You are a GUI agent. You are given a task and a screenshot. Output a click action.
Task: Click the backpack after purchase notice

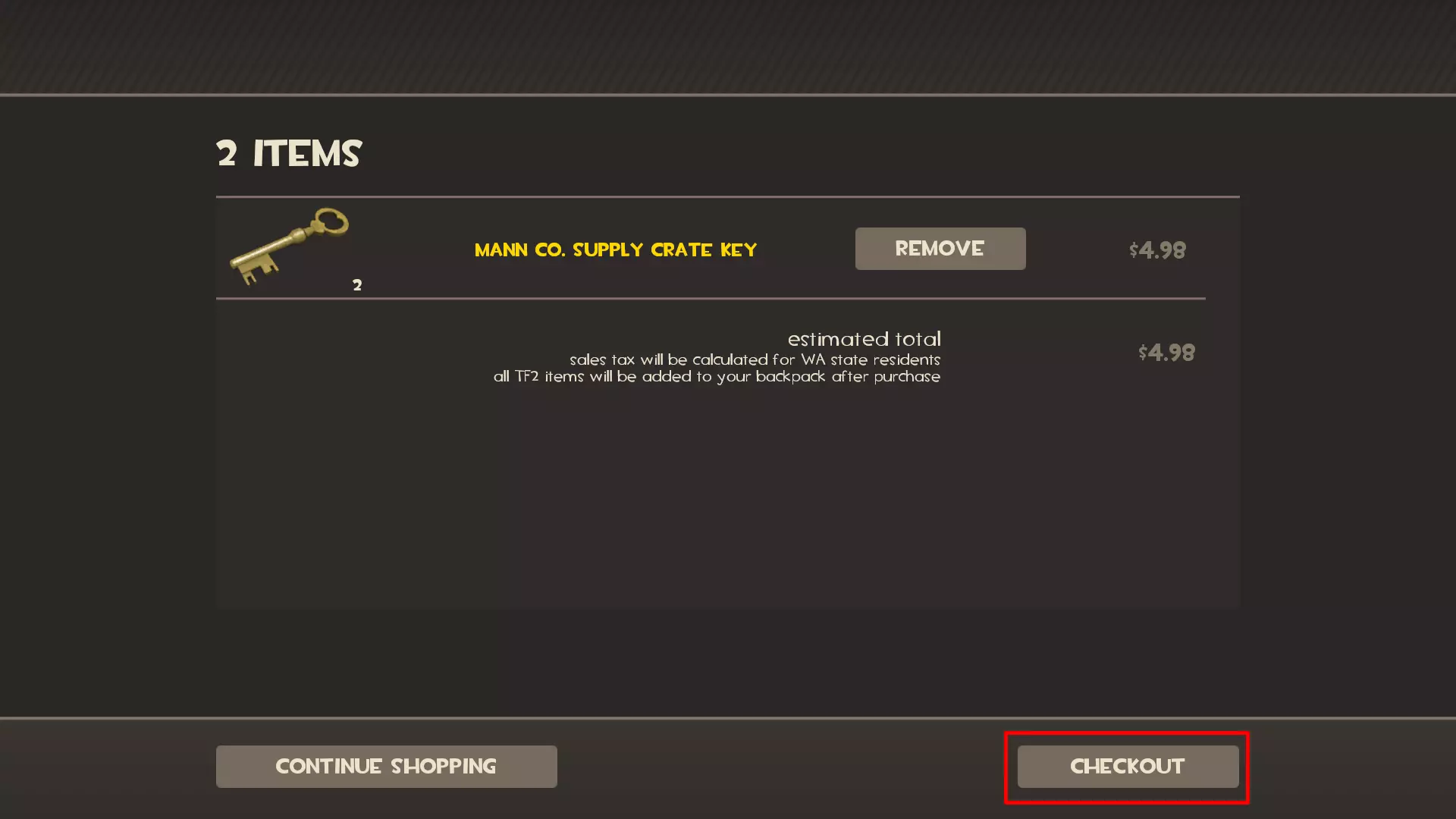[x=717, y=377]
